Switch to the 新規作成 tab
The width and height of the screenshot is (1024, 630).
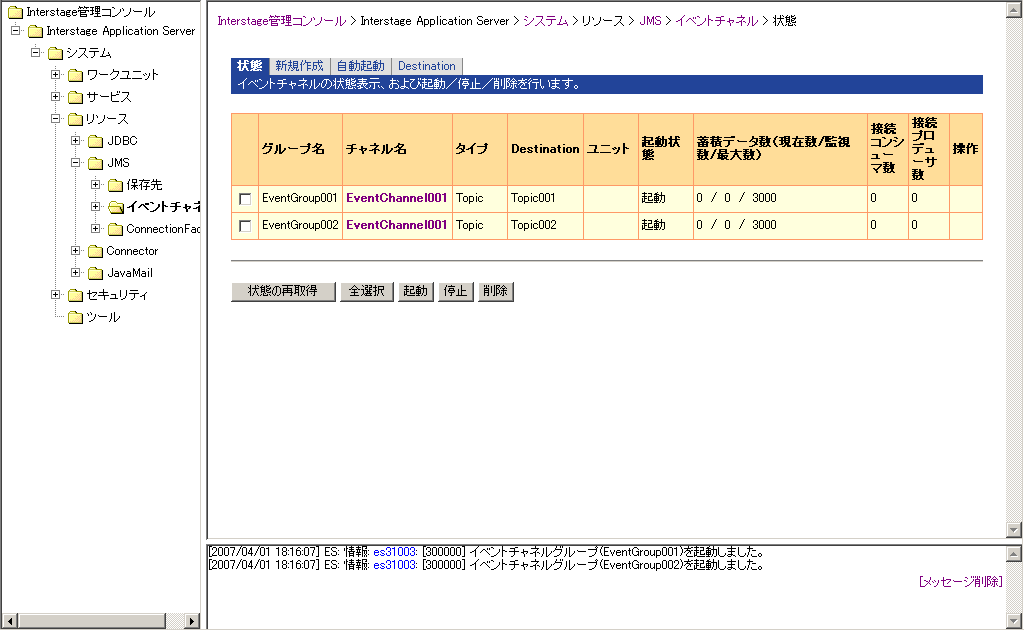(299, 66)
